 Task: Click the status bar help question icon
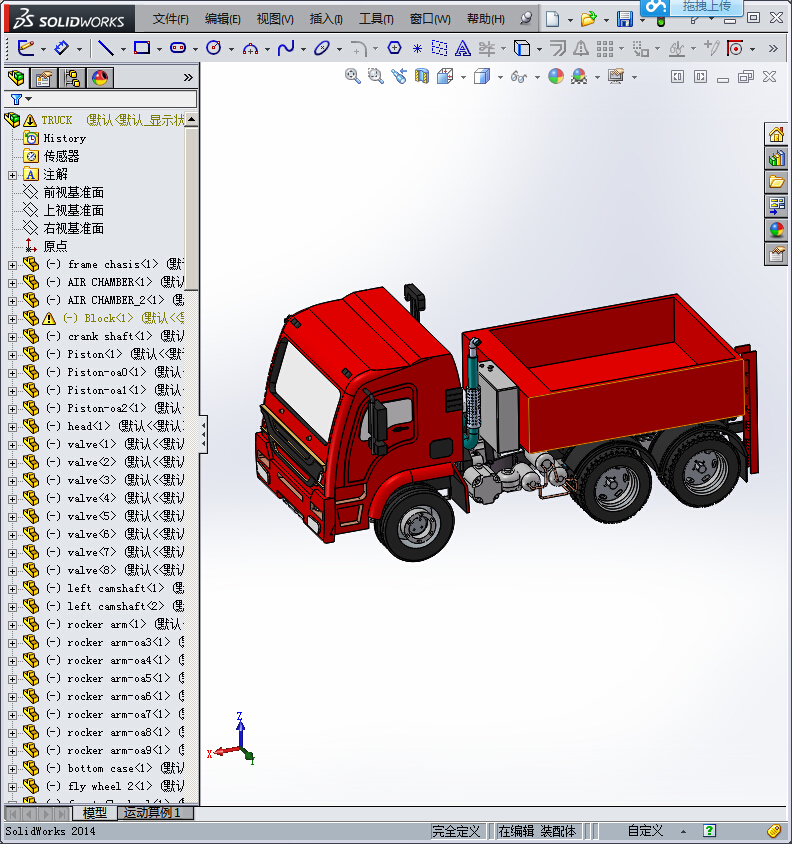tap(710, 831)
